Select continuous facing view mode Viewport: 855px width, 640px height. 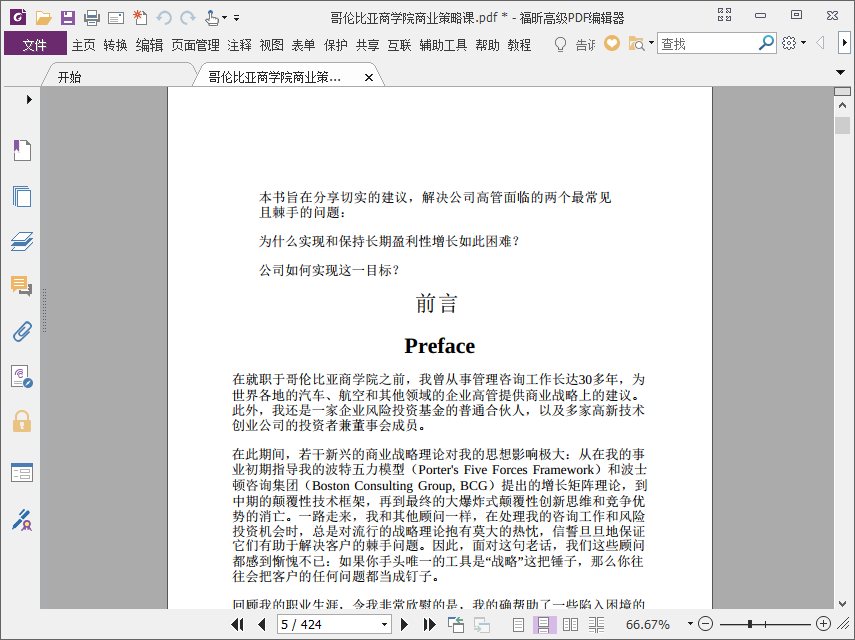click(x=597, y=625)
